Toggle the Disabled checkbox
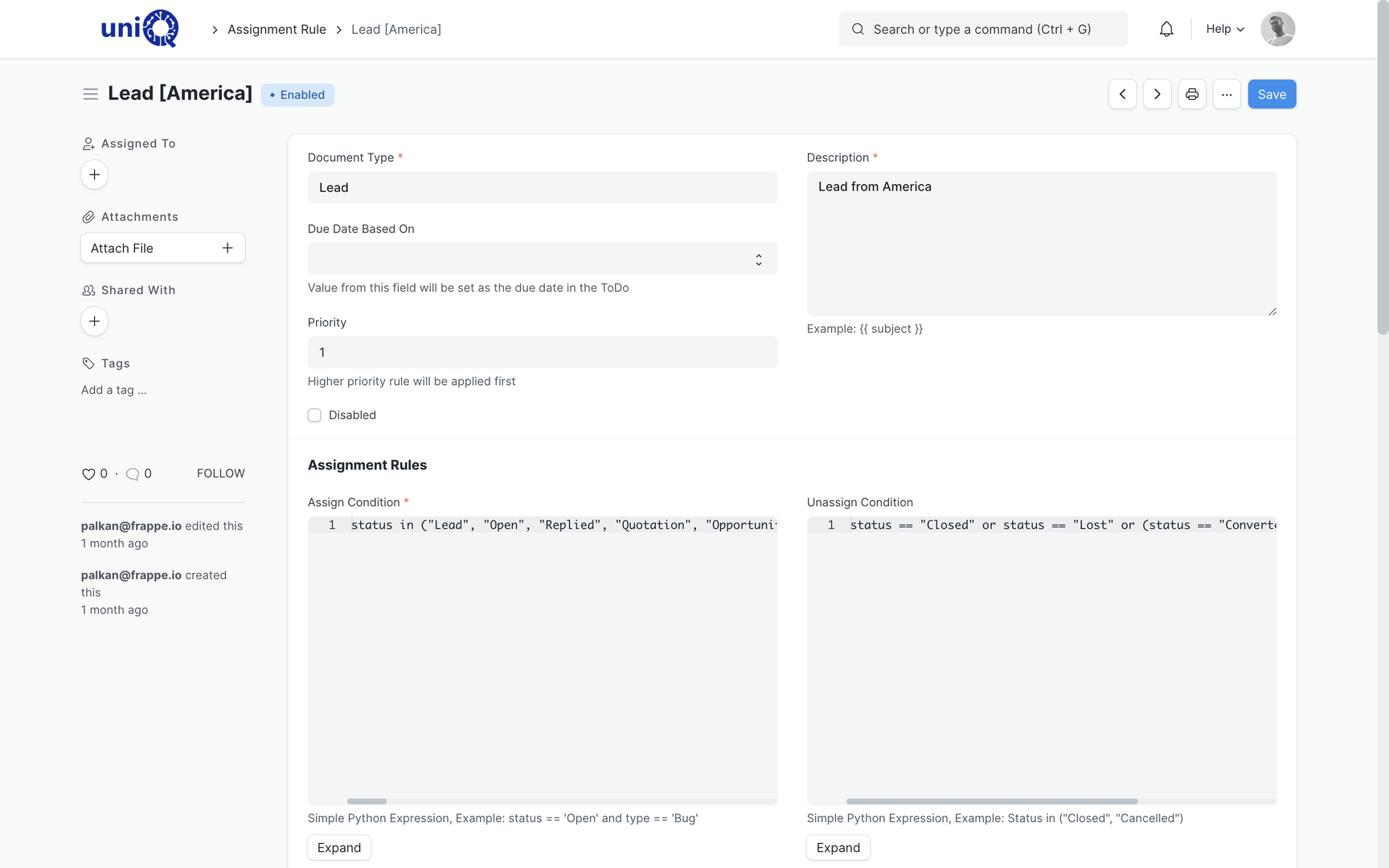The image size is (1389, 868). [x=314, y=416]
